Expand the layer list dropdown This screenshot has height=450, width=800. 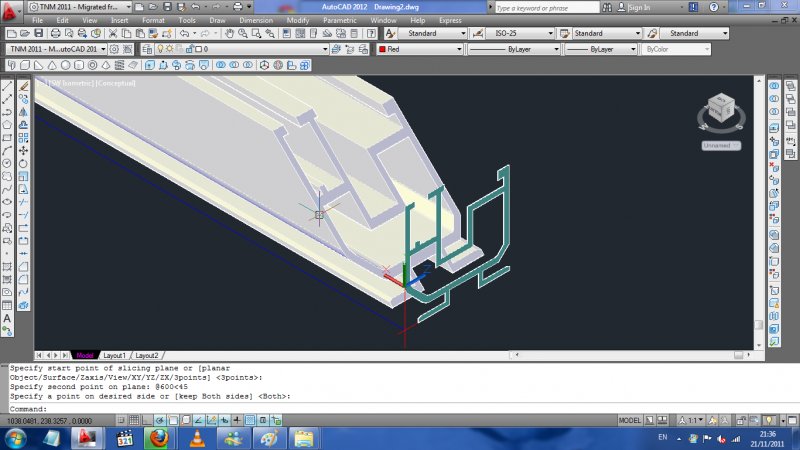[x=265, y=48]
